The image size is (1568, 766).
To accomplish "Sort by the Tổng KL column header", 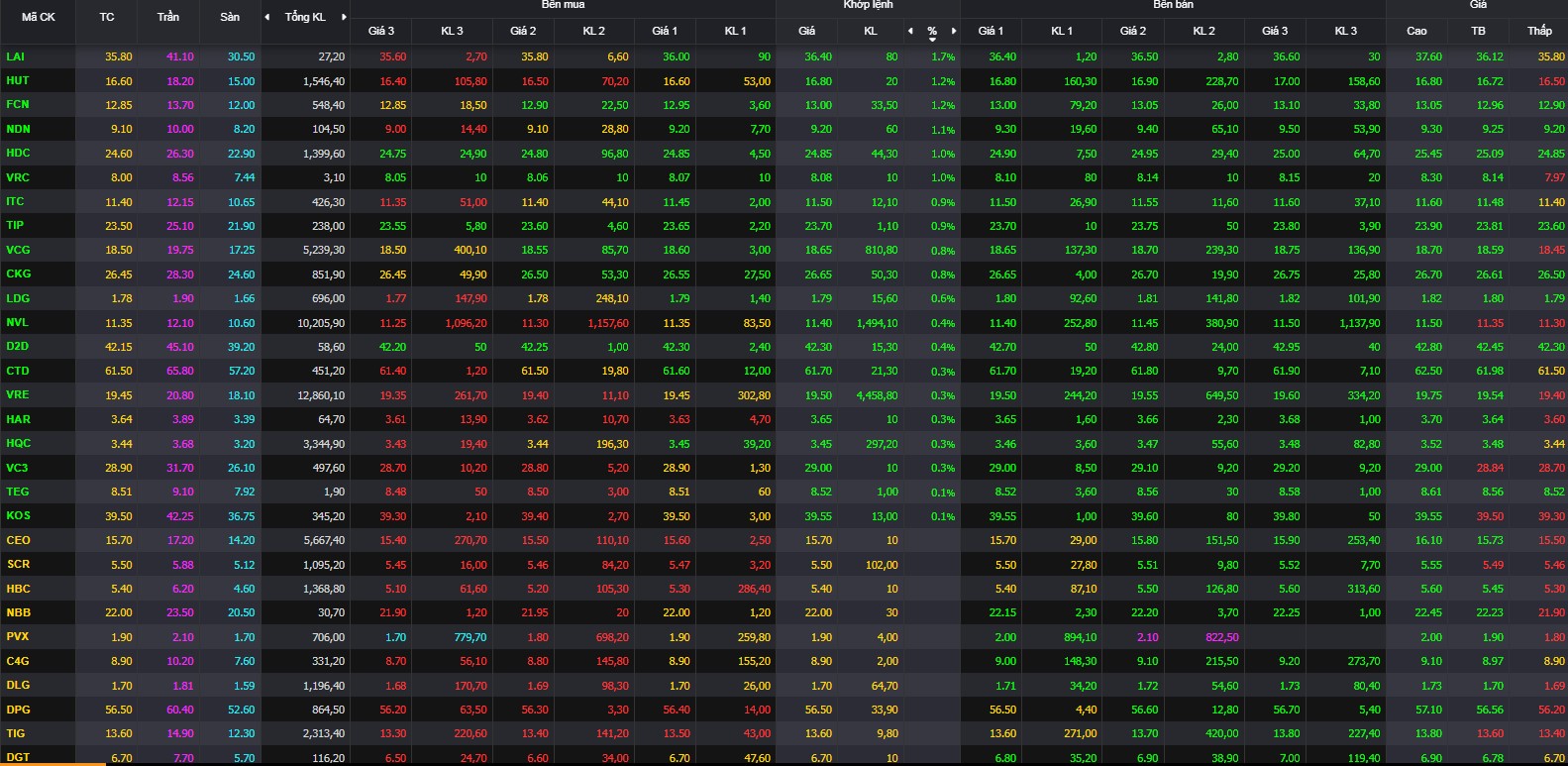I will tap(305, 17).
